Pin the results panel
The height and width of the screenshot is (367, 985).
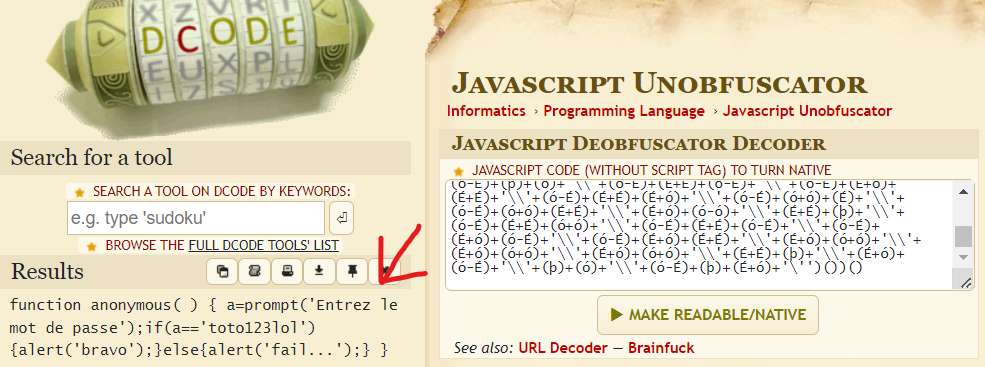(352, 271)
